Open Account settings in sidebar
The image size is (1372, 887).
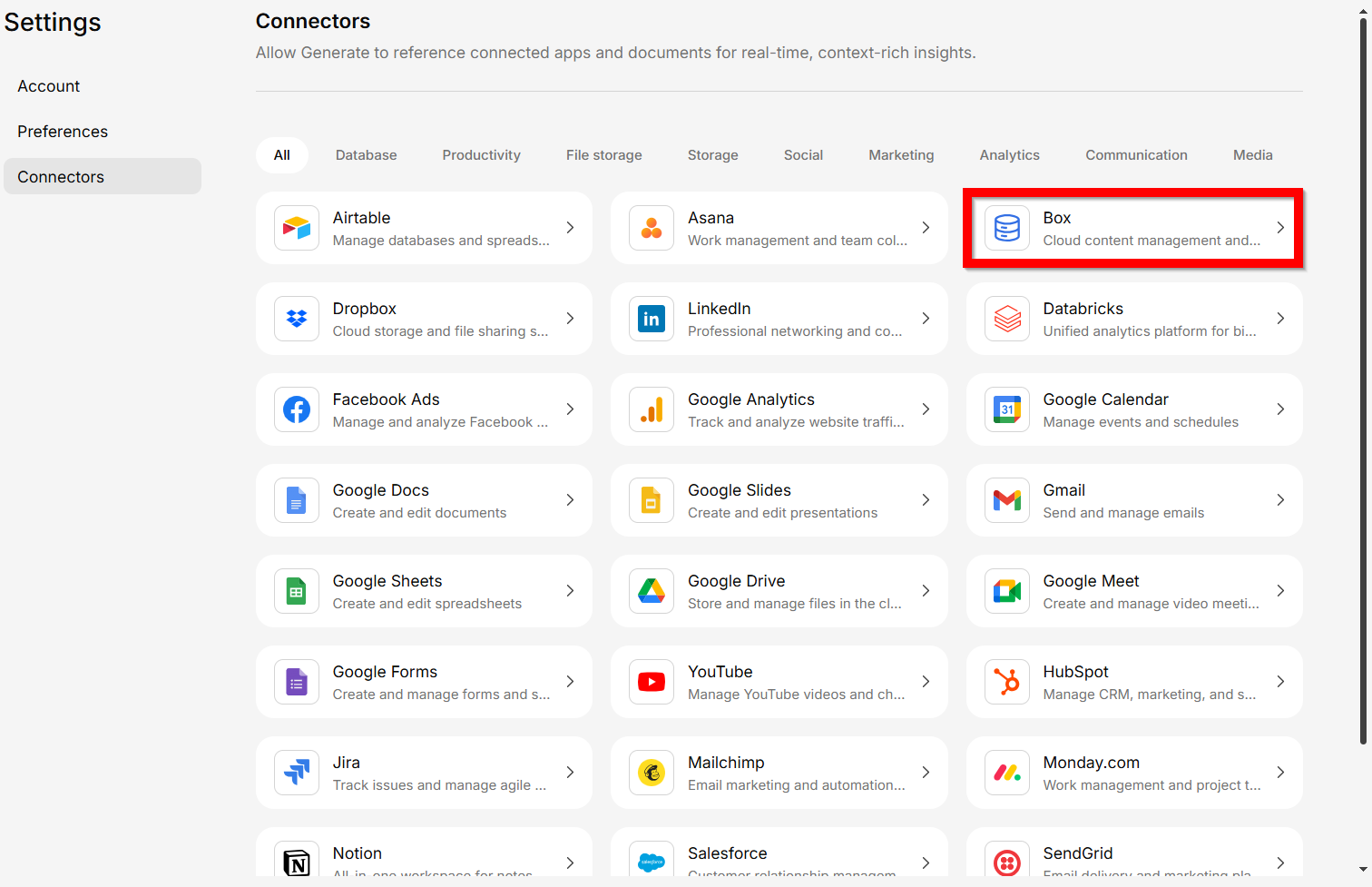pos(49,86)
